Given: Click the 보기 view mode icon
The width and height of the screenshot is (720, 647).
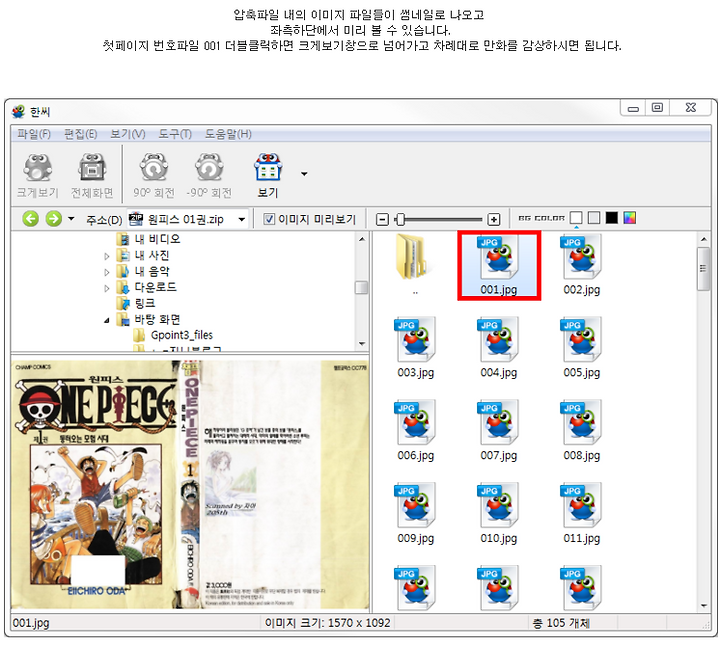Looking at the screenshot, I should point(268,168).
